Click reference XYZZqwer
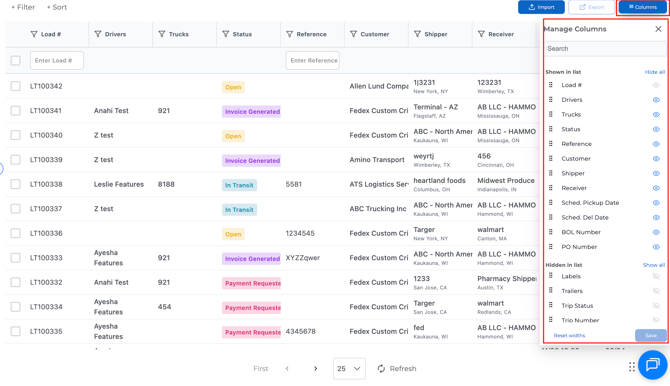Screen dimensions: 670x386 (303, 258)
